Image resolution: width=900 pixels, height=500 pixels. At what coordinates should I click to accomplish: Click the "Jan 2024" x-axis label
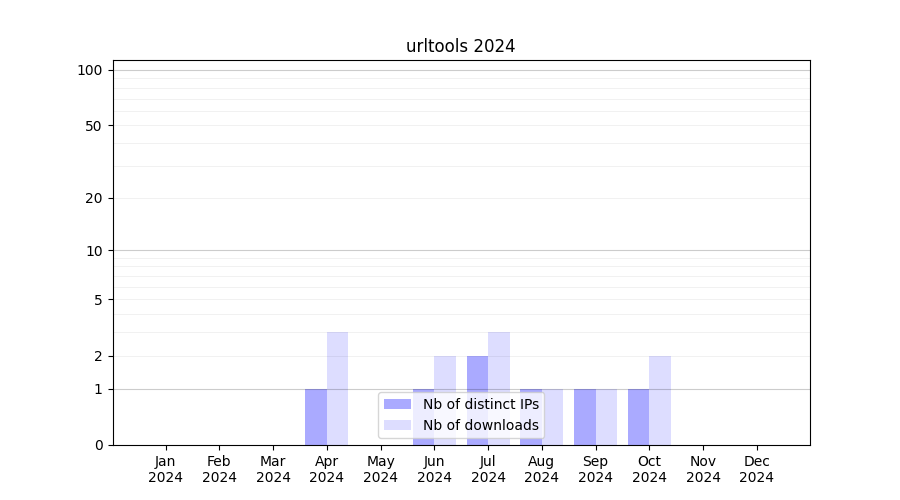pyautogui.click(x=166, y=469)
